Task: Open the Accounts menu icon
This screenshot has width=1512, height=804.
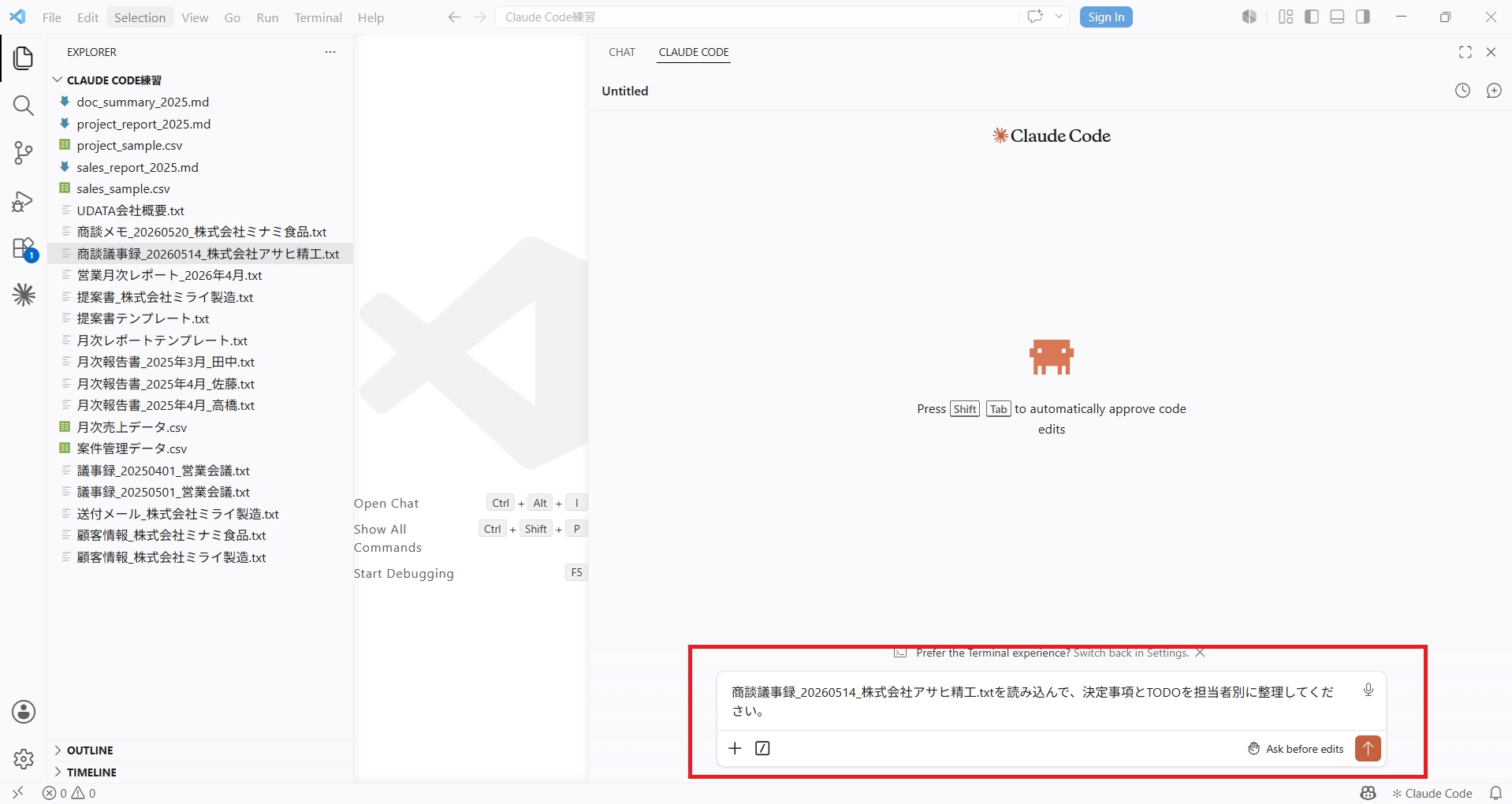Action: [24, 712]
